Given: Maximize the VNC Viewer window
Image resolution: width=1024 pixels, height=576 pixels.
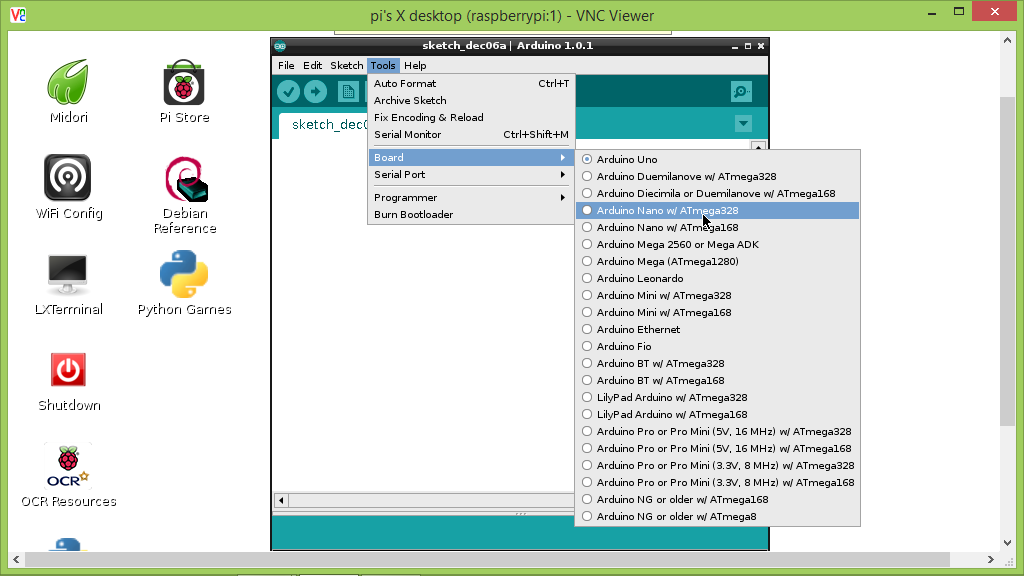Looking at the screenshot, I should pyautogui.click(x=959, y=12).
